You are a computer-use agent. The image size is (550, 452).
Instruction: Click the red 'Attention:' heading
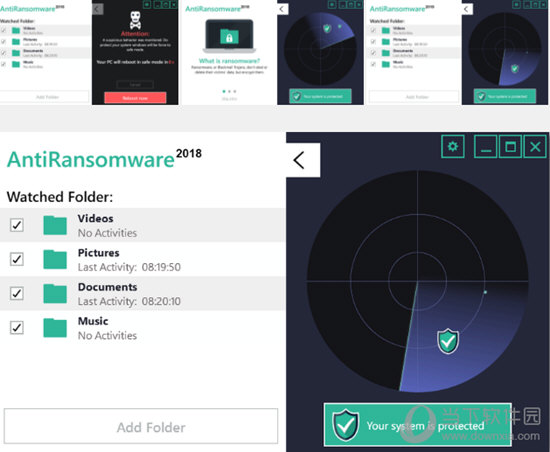click(x=135, y=34)
